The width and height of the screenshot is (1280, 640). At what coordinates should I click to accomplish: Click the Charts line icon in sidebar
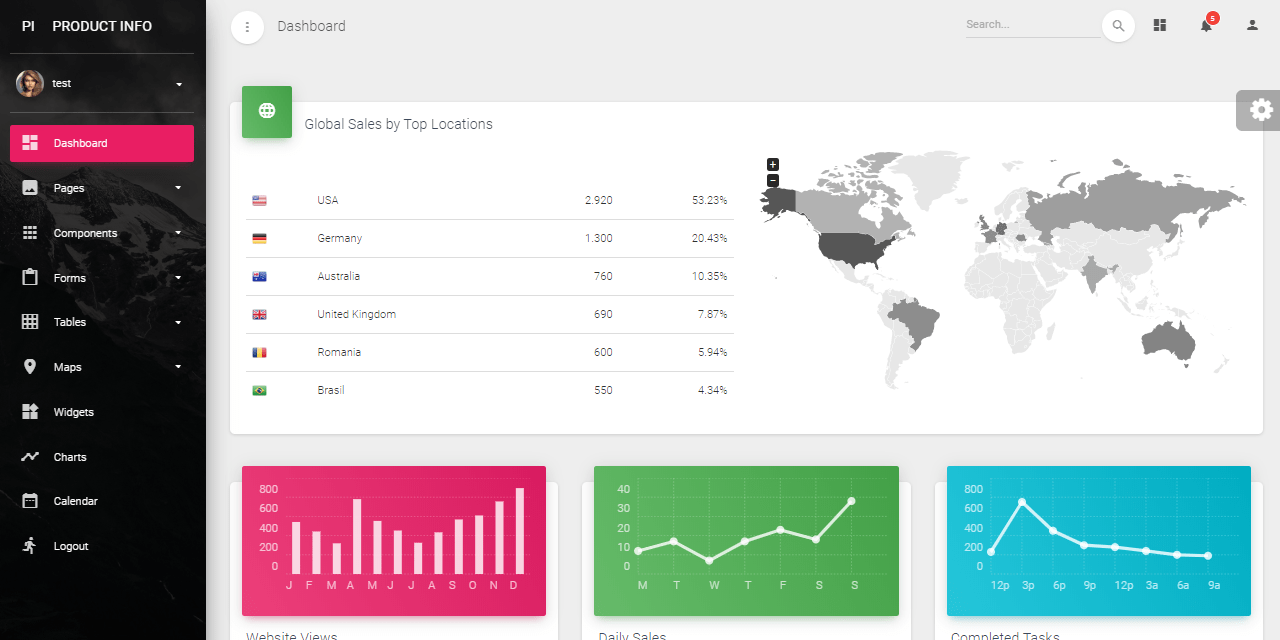[30, 457]
